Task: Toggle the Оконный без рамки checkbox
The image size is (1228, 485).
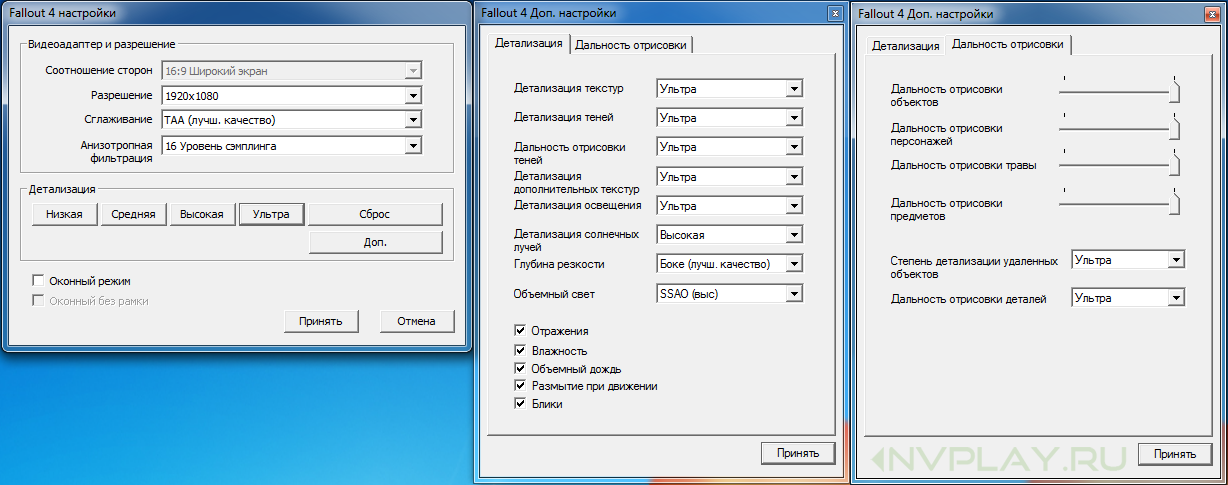Action: point(39,300)
